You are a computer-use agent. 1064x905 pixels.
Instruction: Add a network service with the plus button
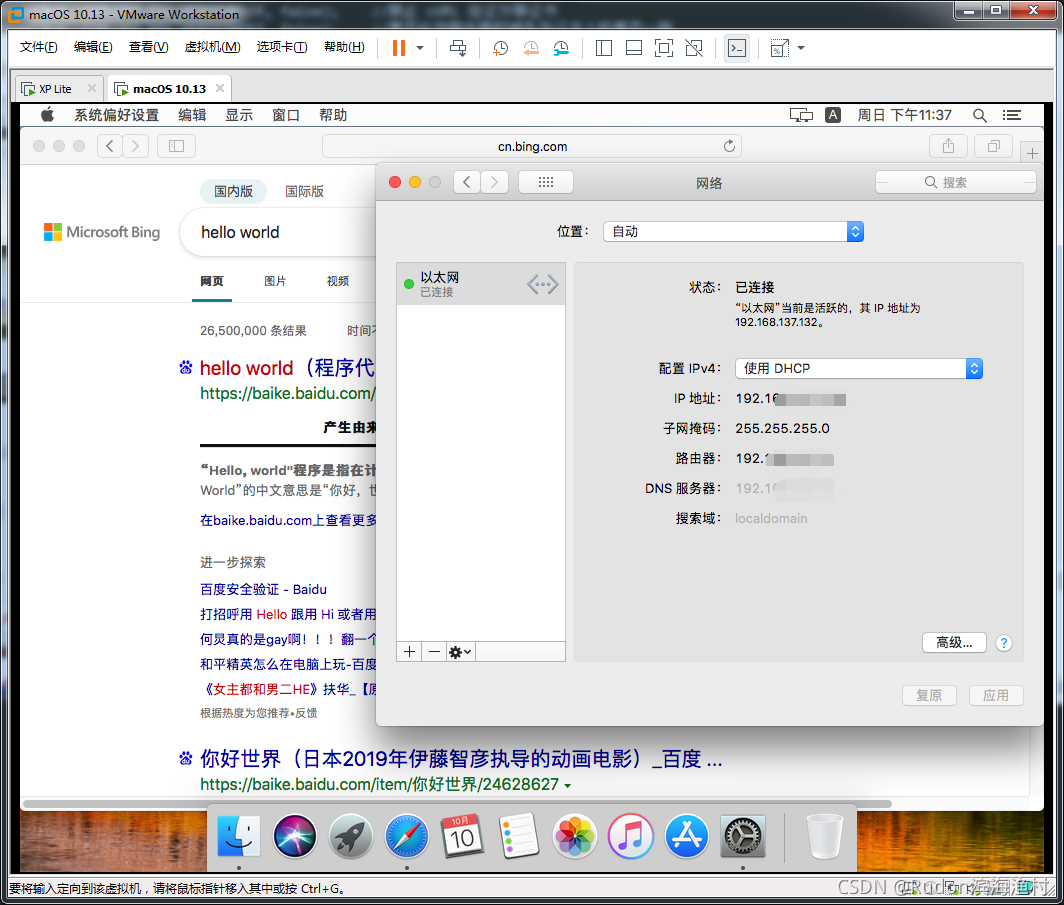409,652
